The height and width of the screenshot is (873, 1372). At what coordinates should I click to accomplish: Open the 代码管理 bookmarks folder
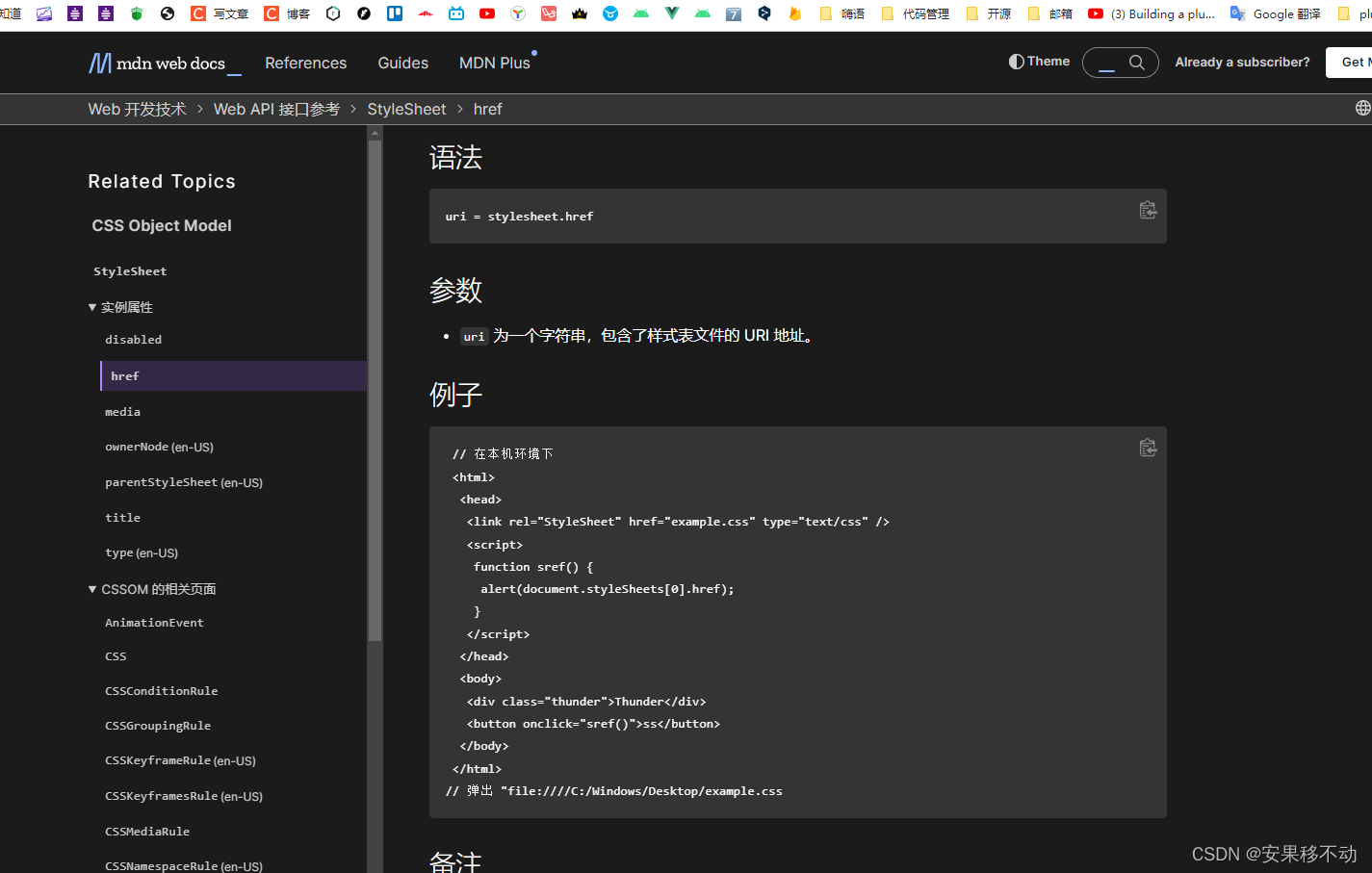tap(915, 13)
